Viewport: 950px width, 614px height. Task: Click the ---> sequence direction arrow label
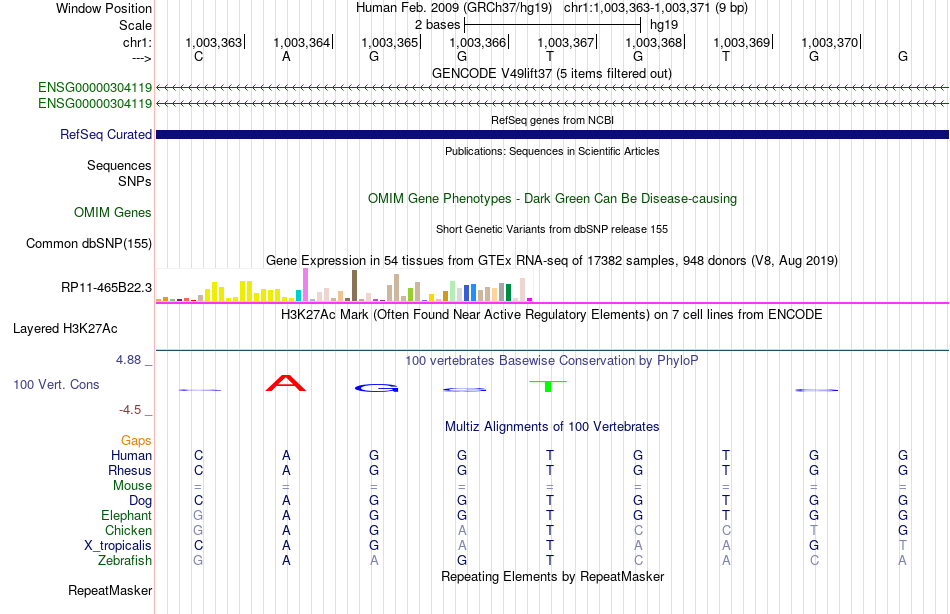(x=142, y=58)
